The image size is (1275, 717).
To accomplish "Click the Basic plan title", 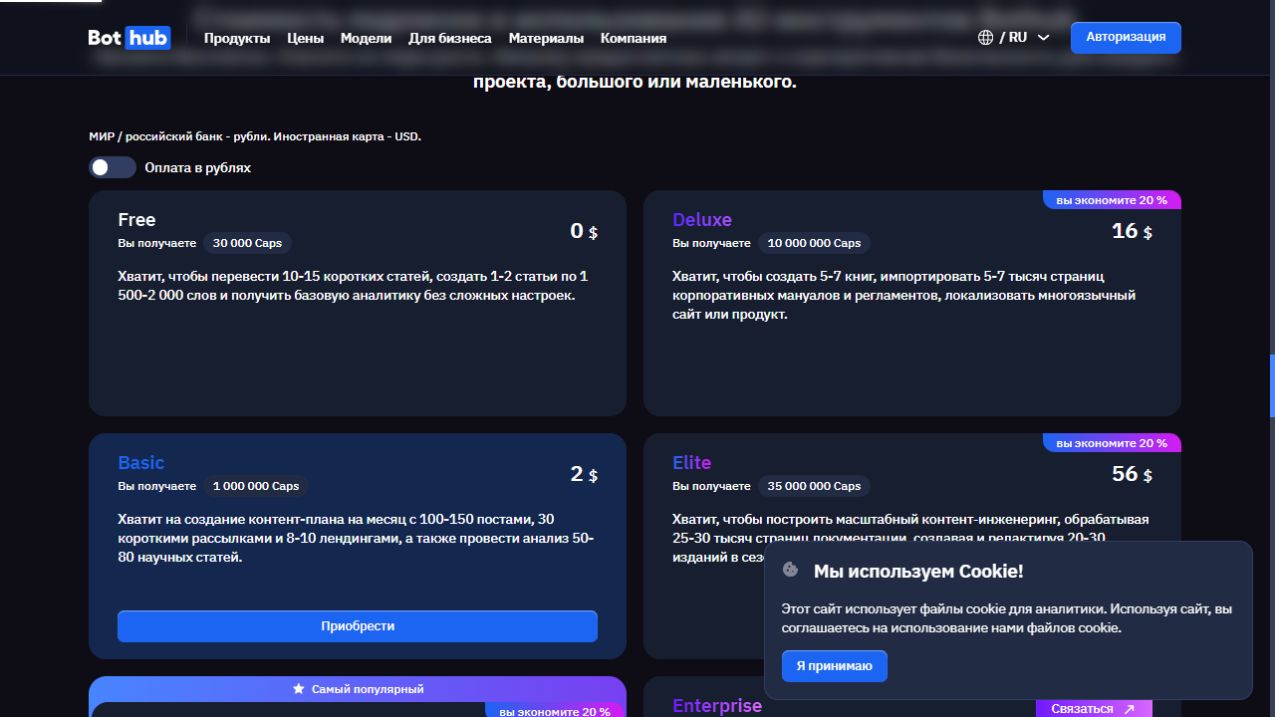I will tap(141, 463).
